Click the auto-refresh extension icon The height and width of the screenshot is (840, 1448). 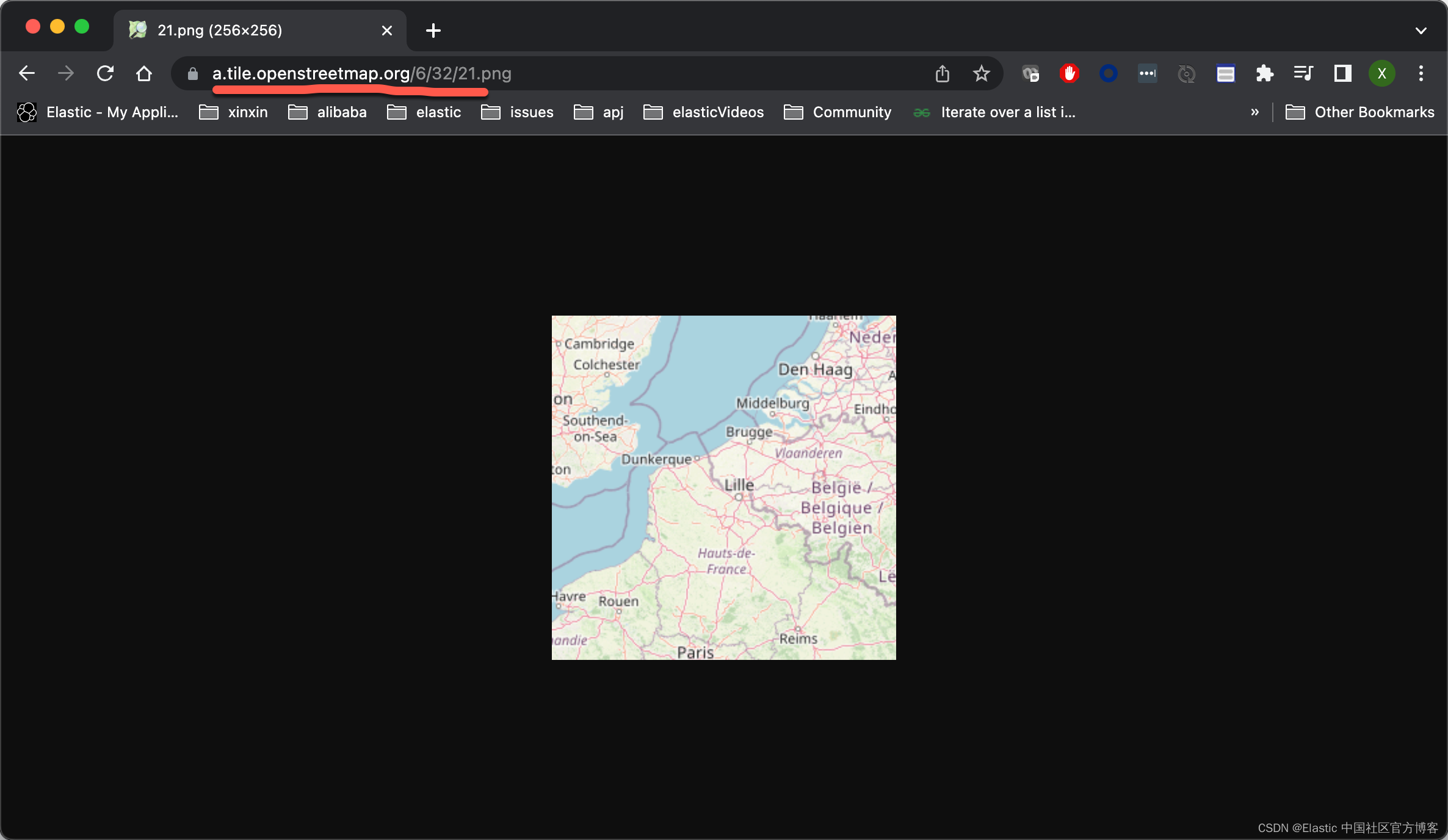pyautogui.click(x=1186, y=73)
